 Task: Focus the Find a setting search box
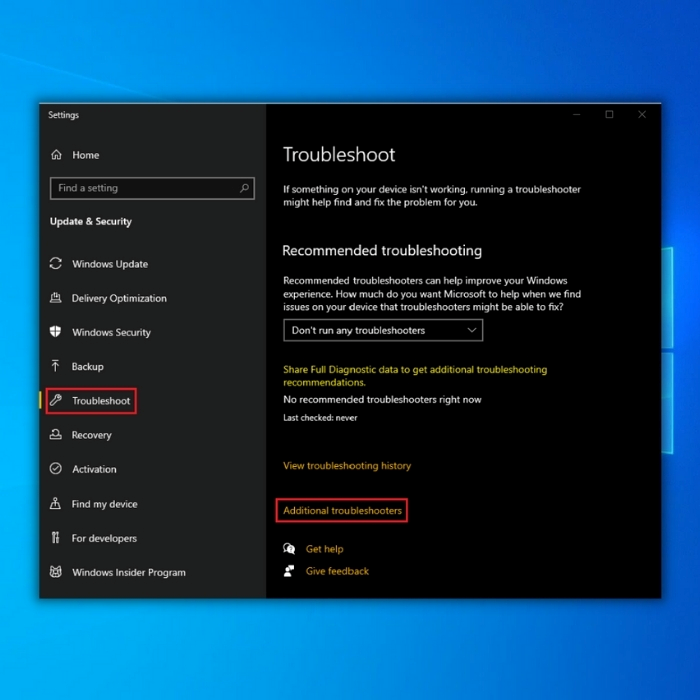(152, 188)
